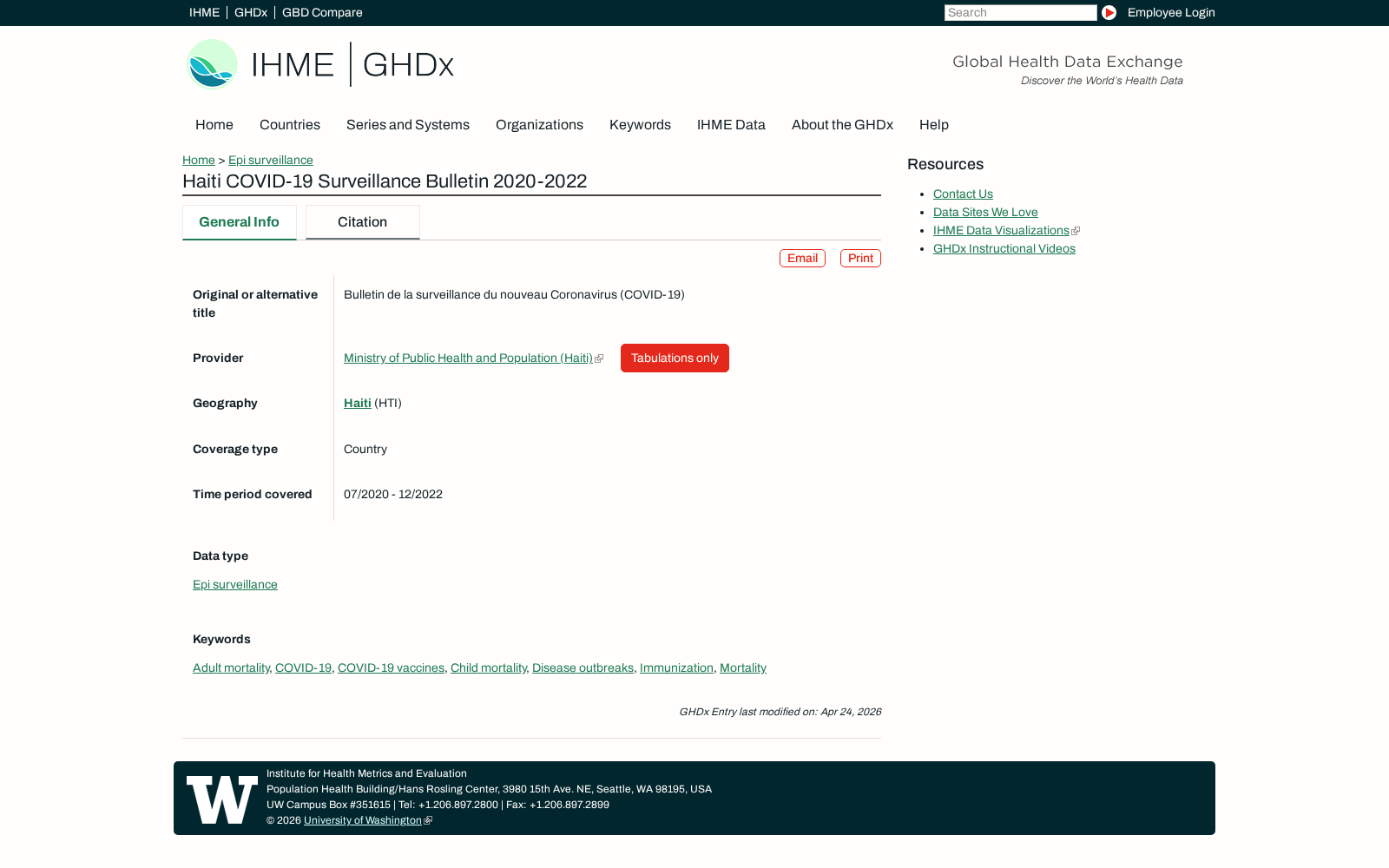This screenshot has height=868, width=1389.
Task: Click the IHME leaf logo icon
Action: (x=213, y=64)
